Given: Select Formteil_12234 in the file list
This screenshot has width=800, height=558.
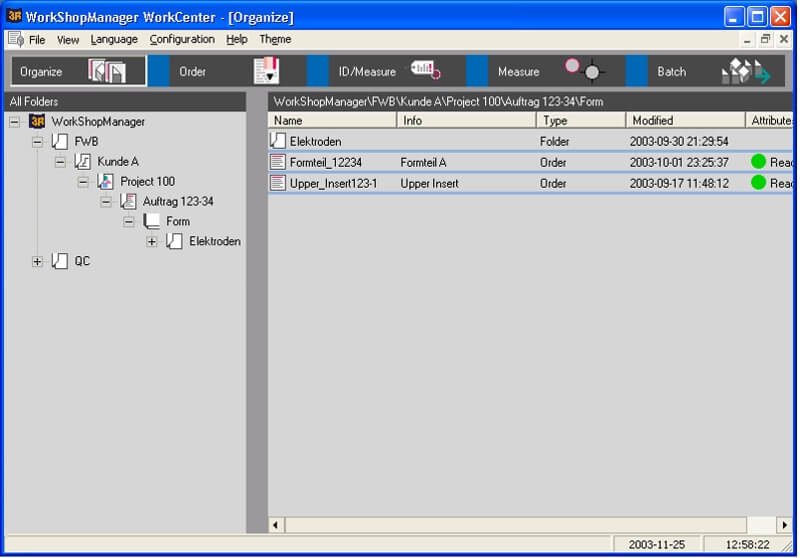Looking at the screenshot, I should point(326,163).
